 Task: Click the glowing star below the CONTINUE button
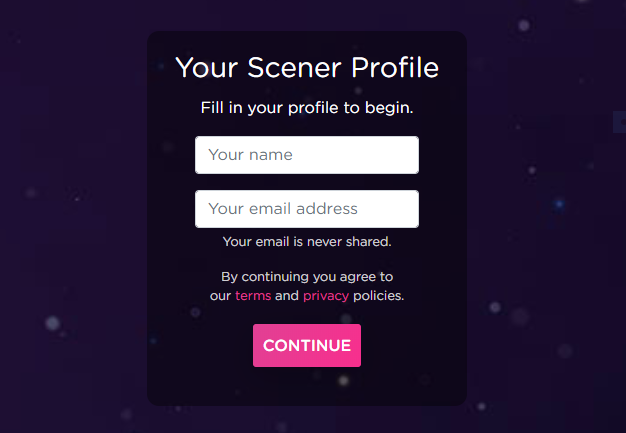(x=343, y=380)
